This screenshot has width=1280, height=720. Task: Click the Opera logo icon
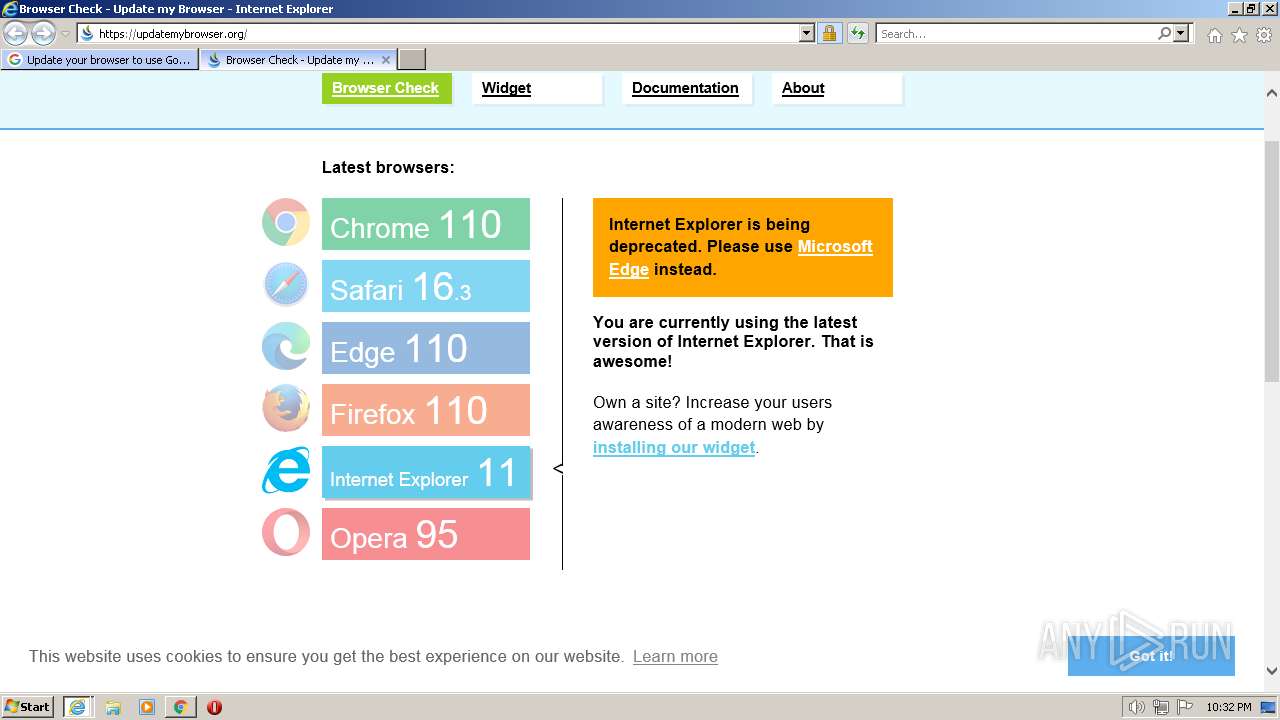[286, 533]
